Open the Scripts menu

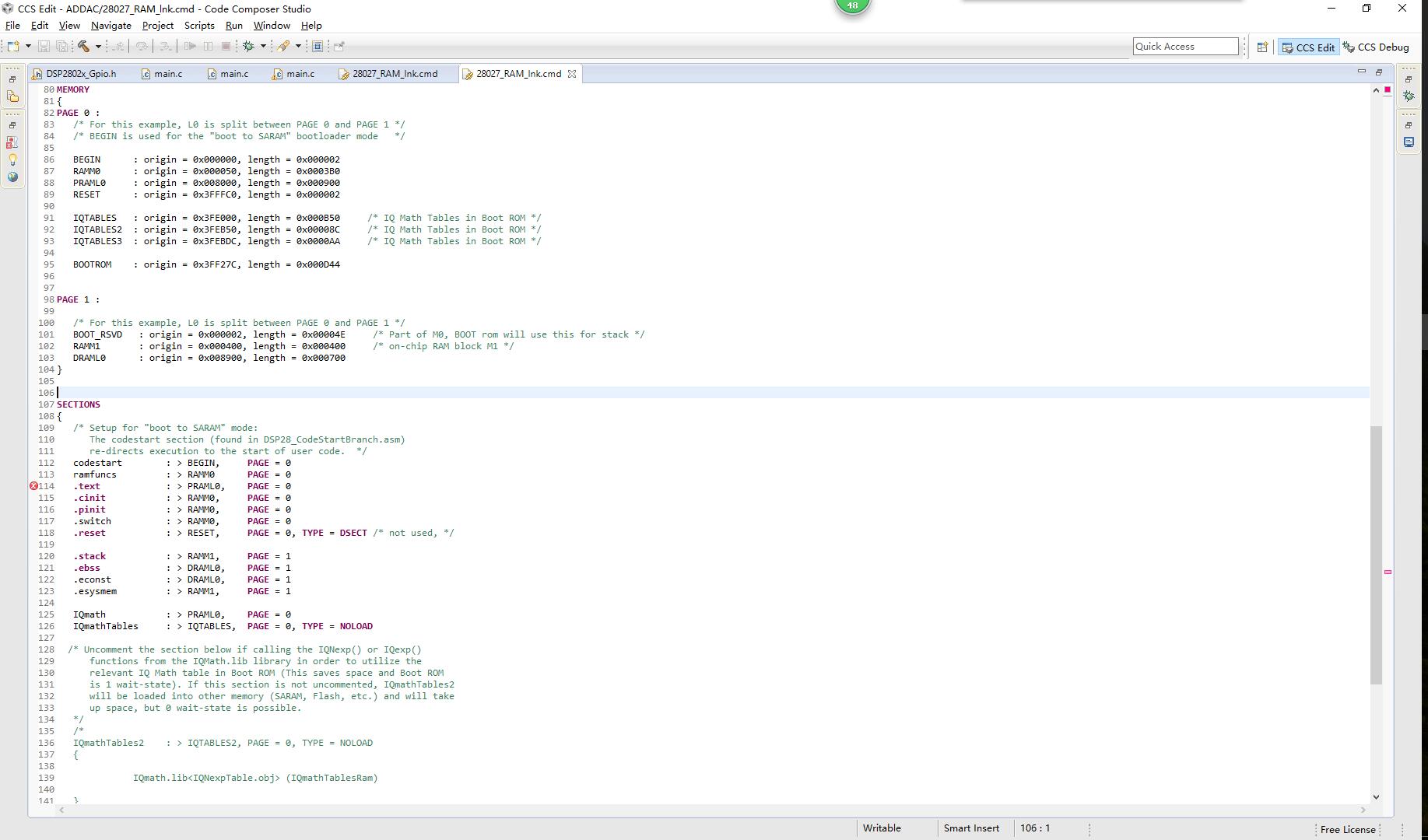coord(199,26)
